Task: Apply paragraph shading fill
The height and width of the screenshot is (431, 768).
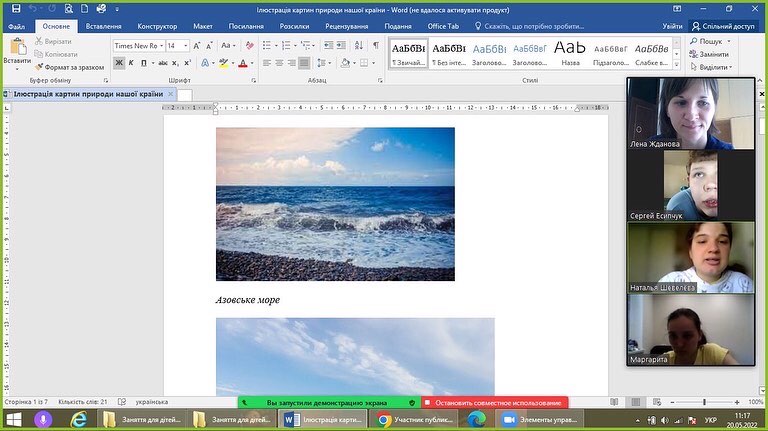Action: click(345, 63)
